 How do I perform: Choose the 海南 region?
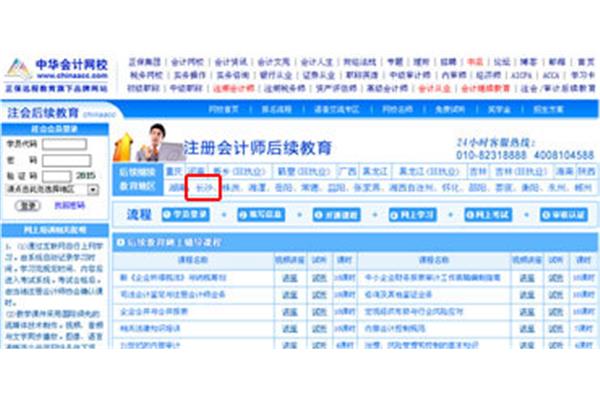tap(565, 171)
